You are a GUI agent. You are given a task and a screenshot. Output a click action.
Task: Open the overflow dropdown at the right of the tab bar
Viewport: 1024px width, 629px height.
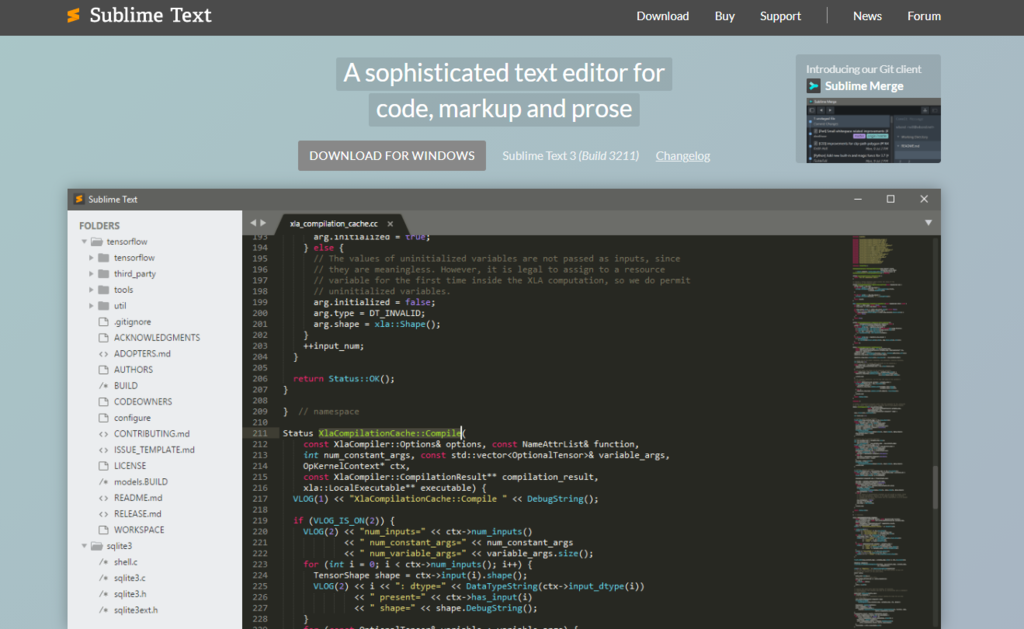coord(928,223)
